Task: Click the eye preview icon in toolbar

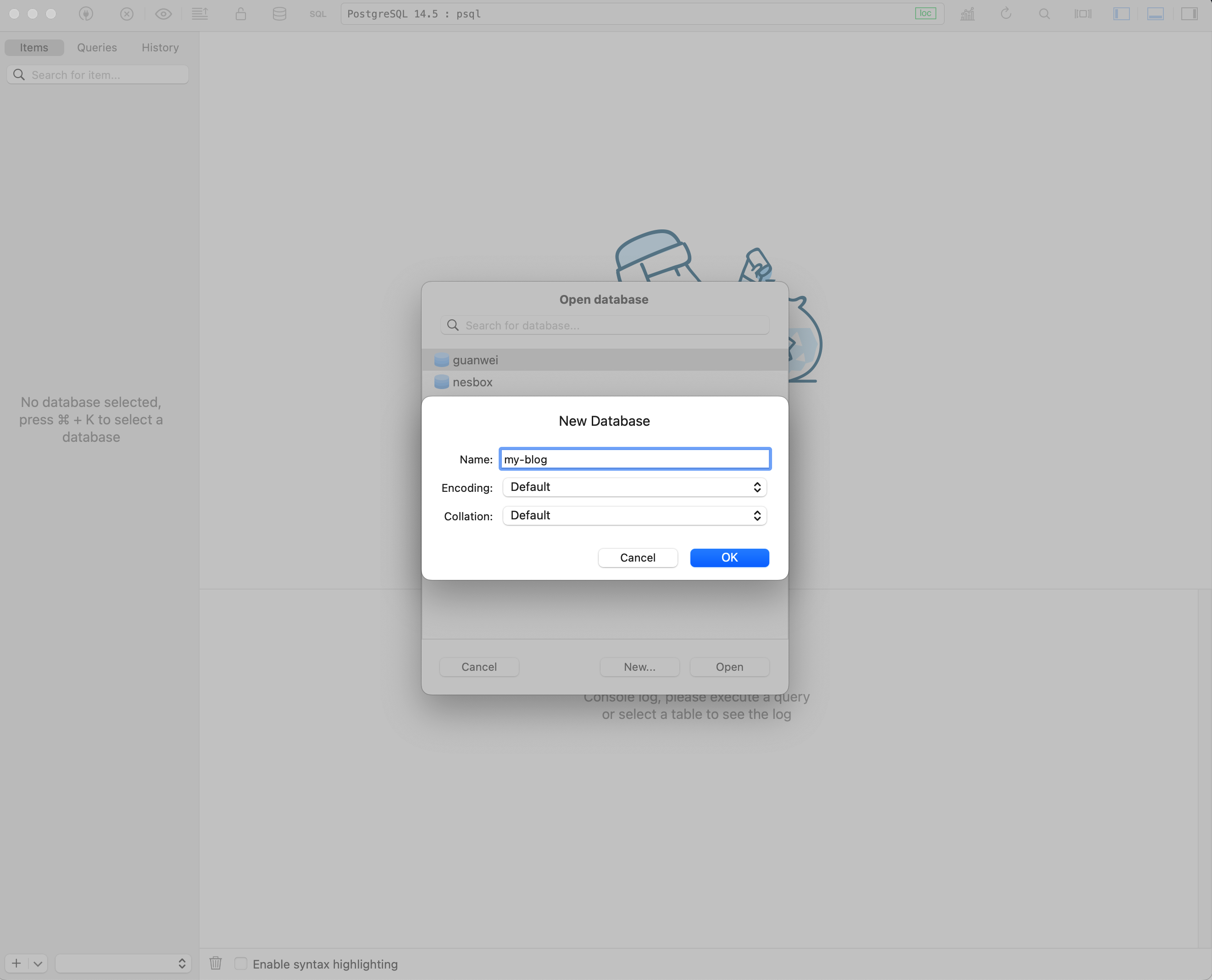Action: click(x=164, y=14)
